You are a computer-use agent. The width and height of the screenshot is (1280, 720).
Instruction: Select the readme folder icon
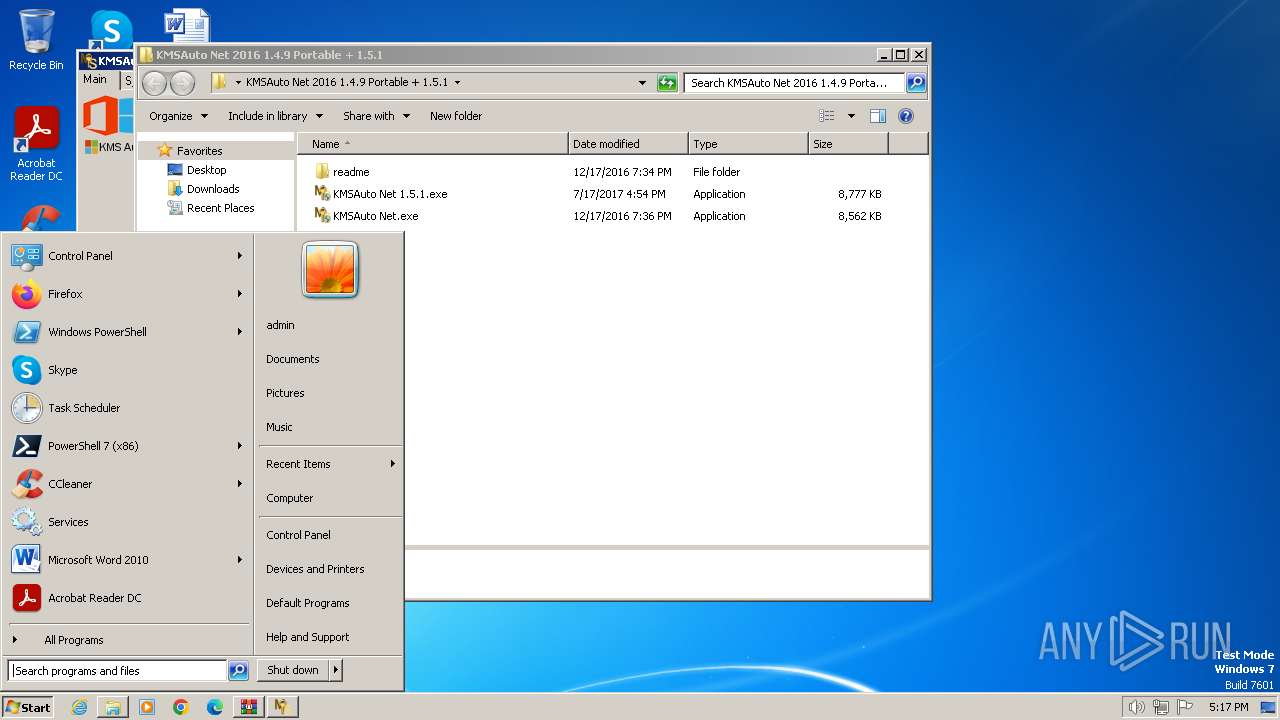(322, 172)
